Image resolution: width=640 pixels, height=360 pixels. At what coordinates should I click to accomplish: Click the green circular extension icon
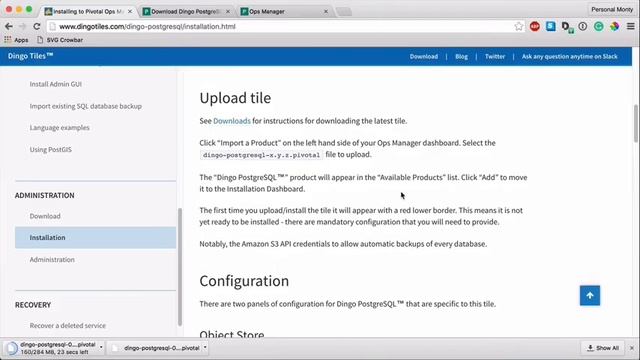(x=598, y=27)
